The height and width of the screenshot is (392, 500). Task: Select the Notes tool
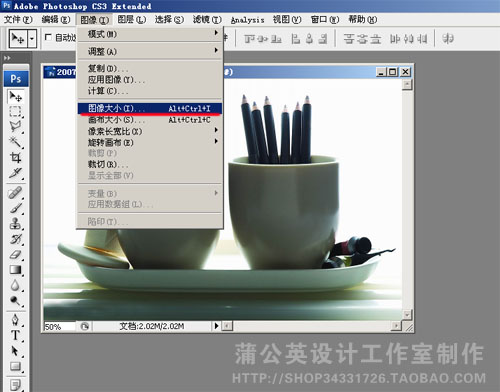pyautogui.click(x=15, y=384)
